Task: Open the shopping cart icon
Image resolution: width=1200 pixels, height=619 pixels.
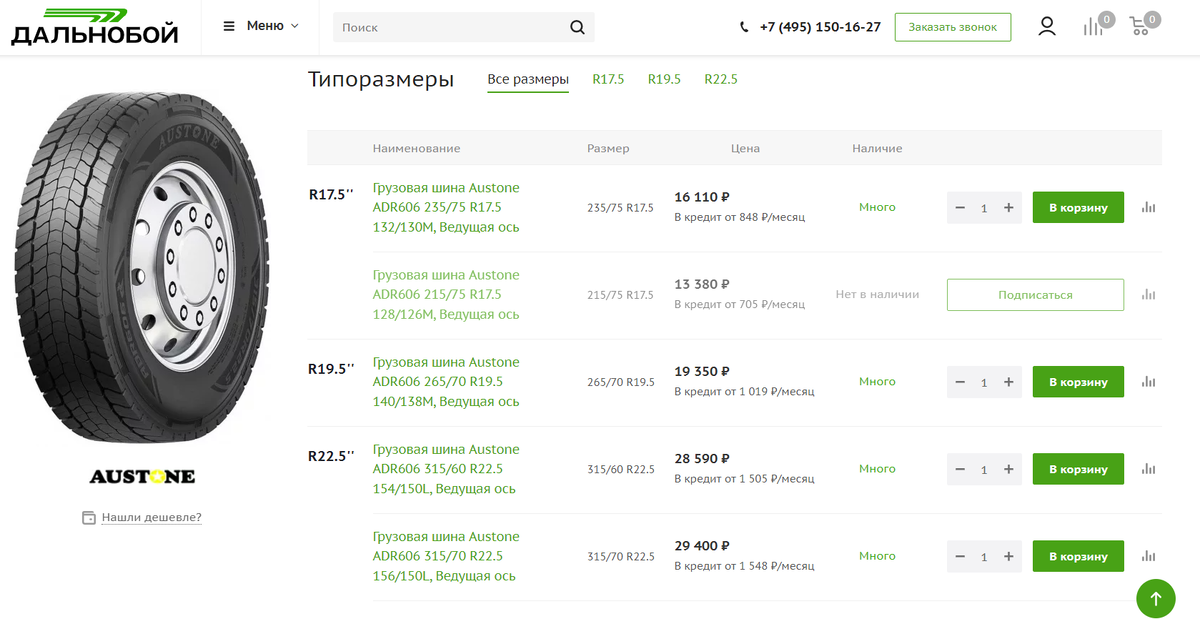Action: point(1139,27)
